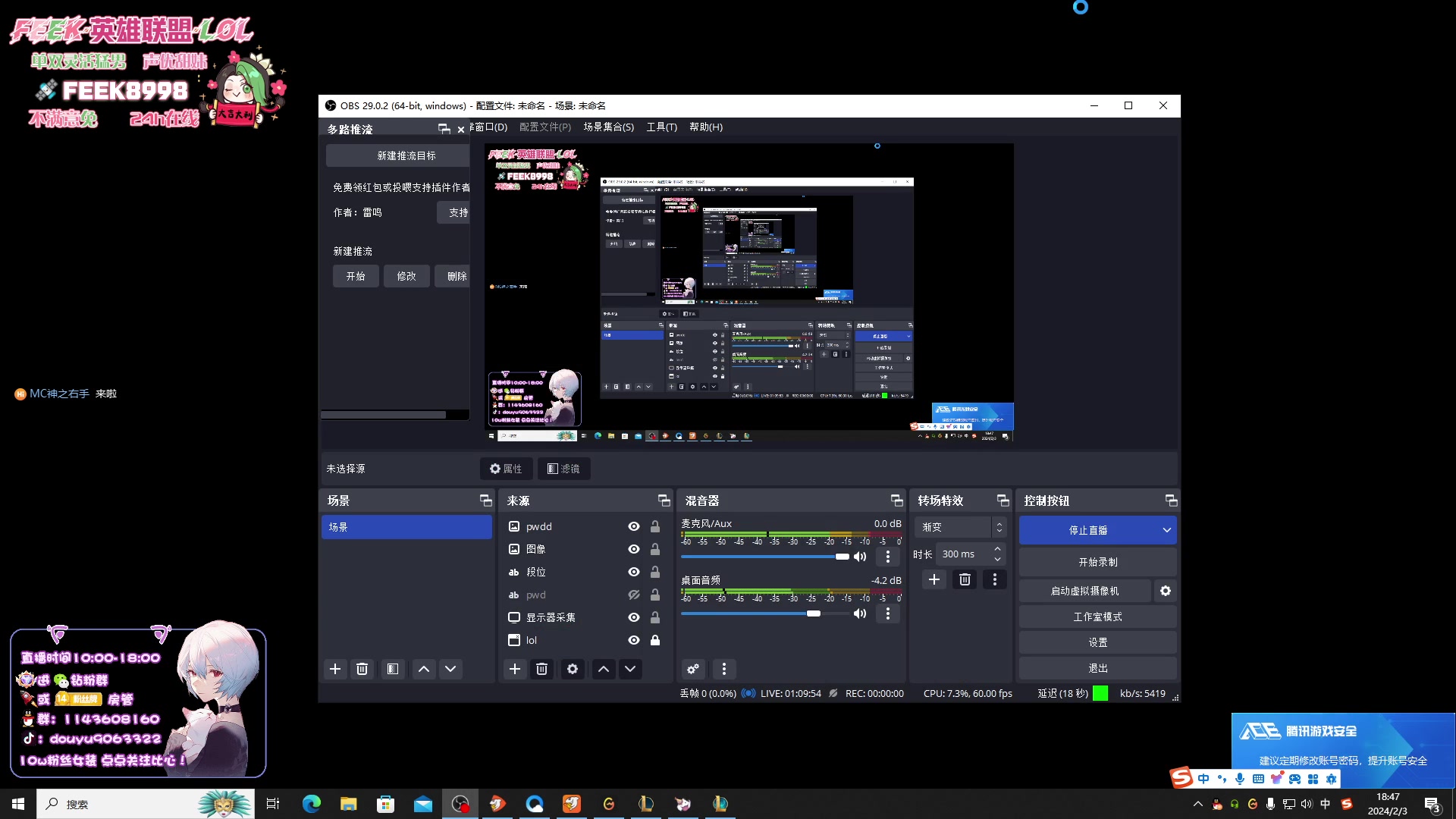Open source properties gear in Sources panel
Image resolution: width=1456 pixels, height=819 pixels.
[x=573, y=669]
